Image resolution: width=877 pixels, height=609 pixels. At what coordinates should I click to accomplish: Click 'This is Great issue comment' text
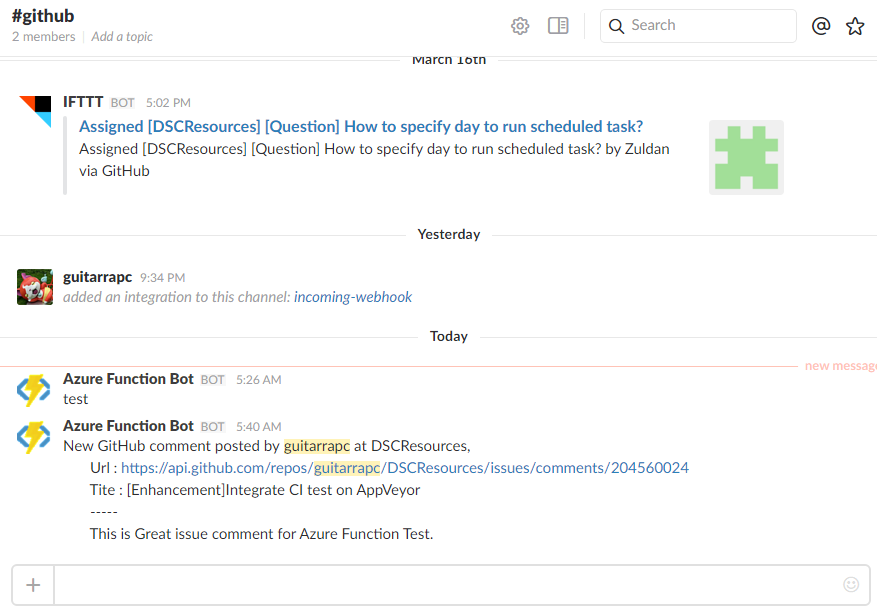[x=261, y=534]
